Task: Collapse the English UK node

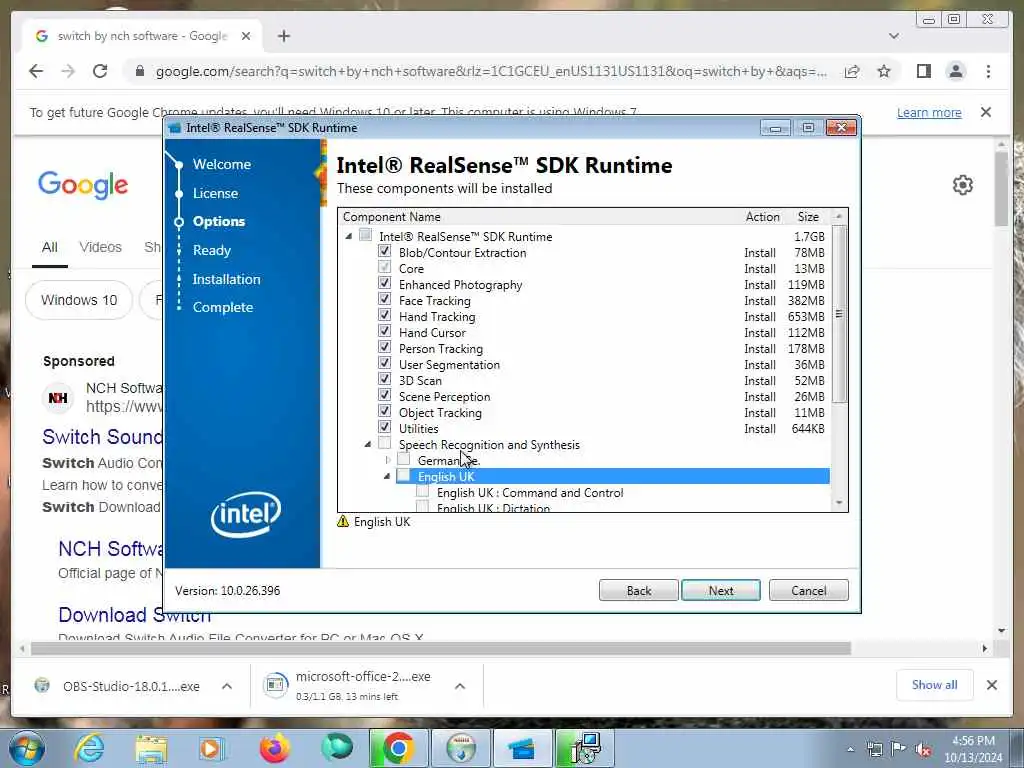Action: tap(387, 476)
